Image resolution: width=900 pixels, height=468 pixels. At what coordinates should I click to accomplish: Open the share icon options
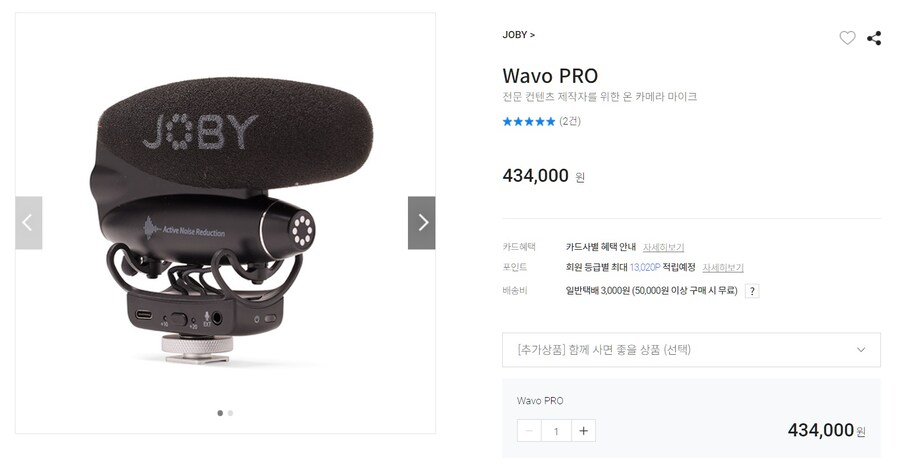click(874, 38)
